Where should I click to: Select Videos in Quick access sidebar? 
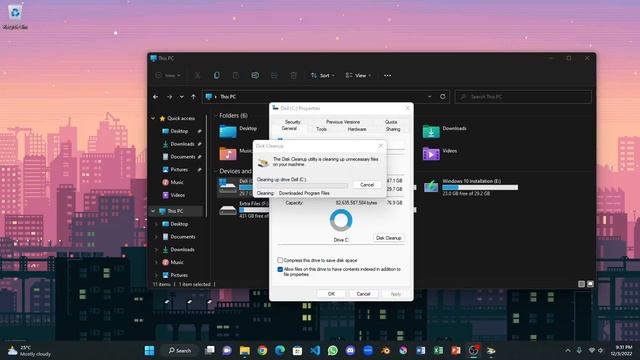[178, 195]
